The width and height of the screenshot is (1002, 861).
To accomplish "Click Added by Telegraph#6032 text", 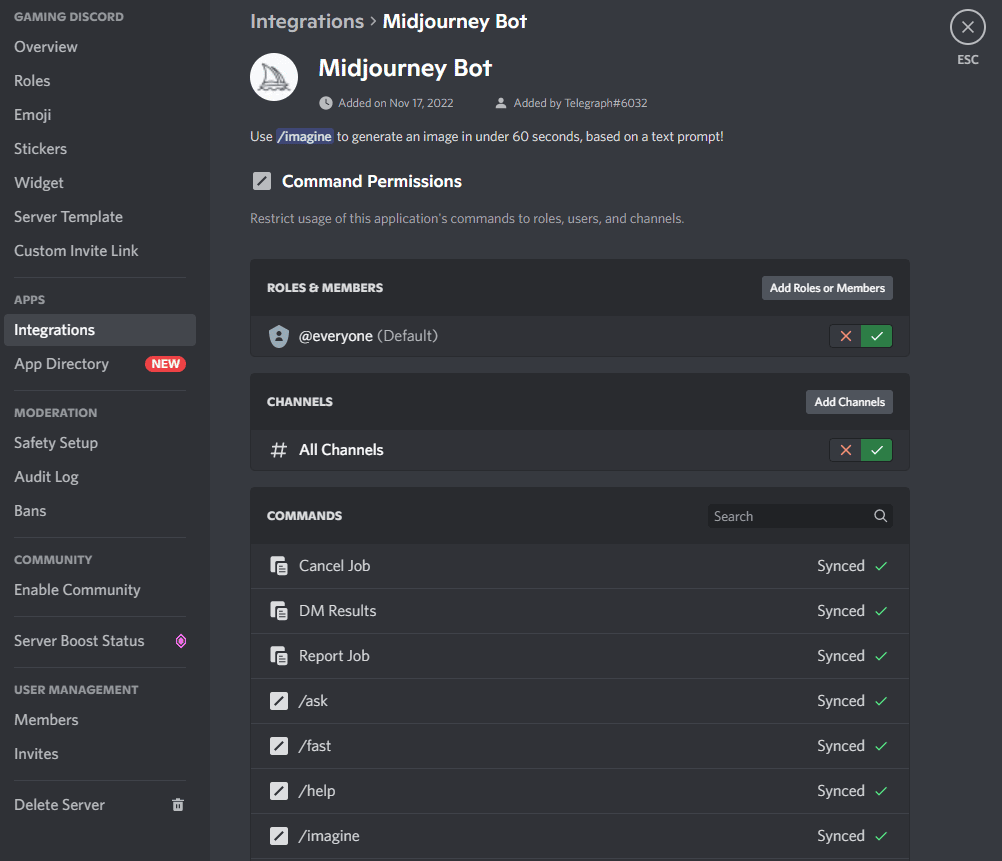I will pyautogui.click(x=580, y=103).
